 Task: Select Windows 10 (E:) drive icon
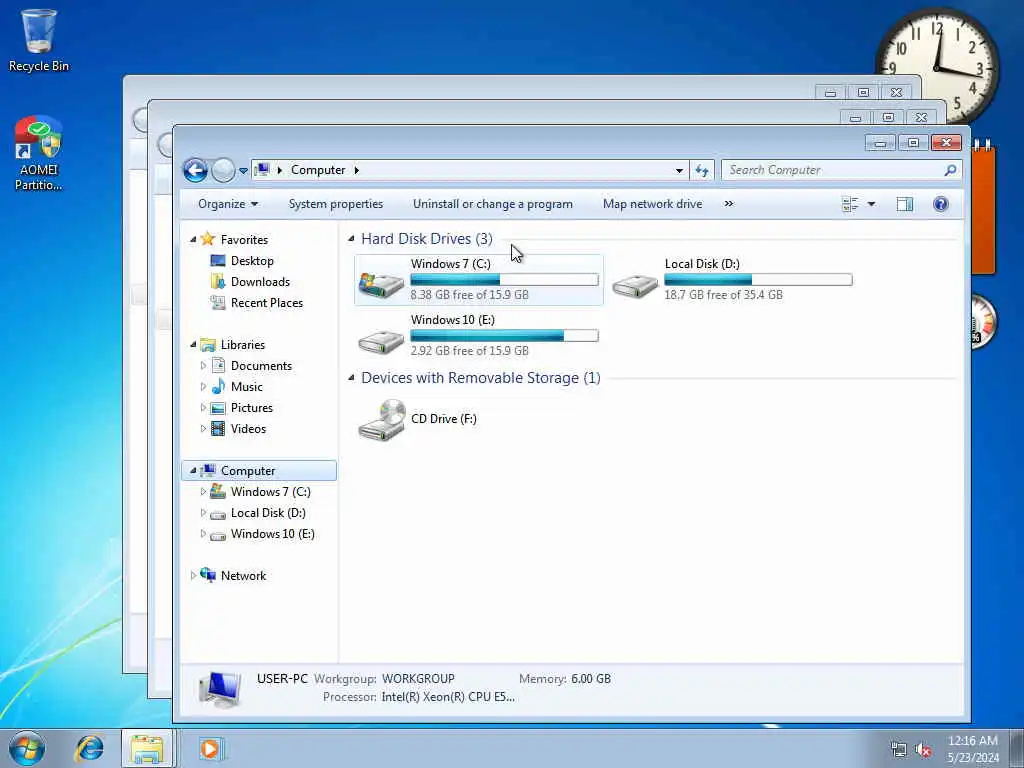(381, 340)
